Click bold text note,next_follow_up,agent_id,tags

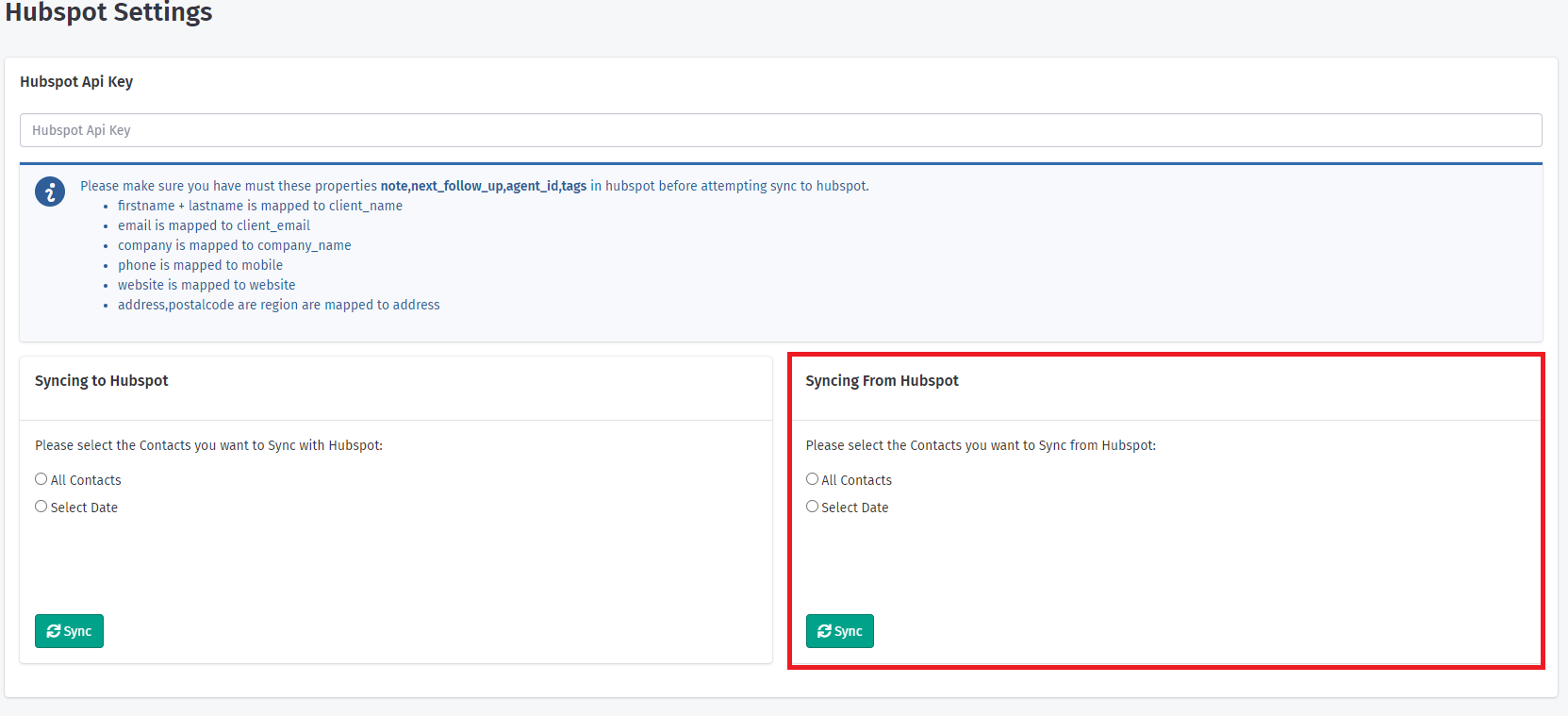coord(483,187)
